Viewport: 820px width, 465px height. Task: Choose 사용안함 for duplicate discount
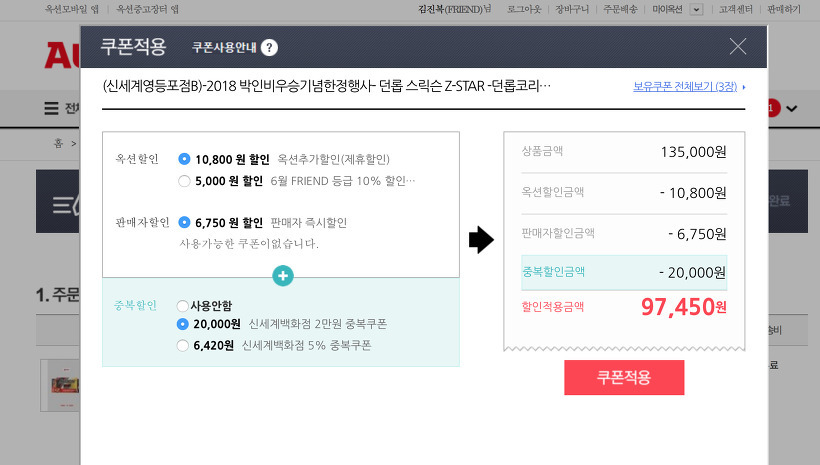pyautogui.click(x=182, y=306)
